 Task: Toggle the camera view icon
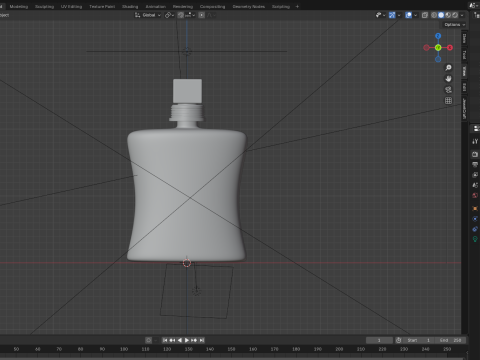pyautogui.click(x=448, y=90)
